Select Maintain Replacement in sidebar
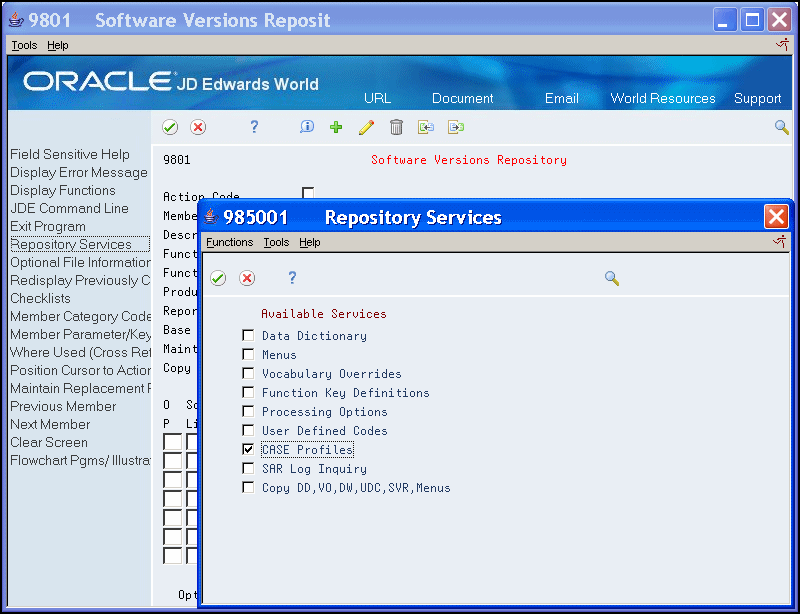This screenshot has height=614, width=800. tap(80, 388)
